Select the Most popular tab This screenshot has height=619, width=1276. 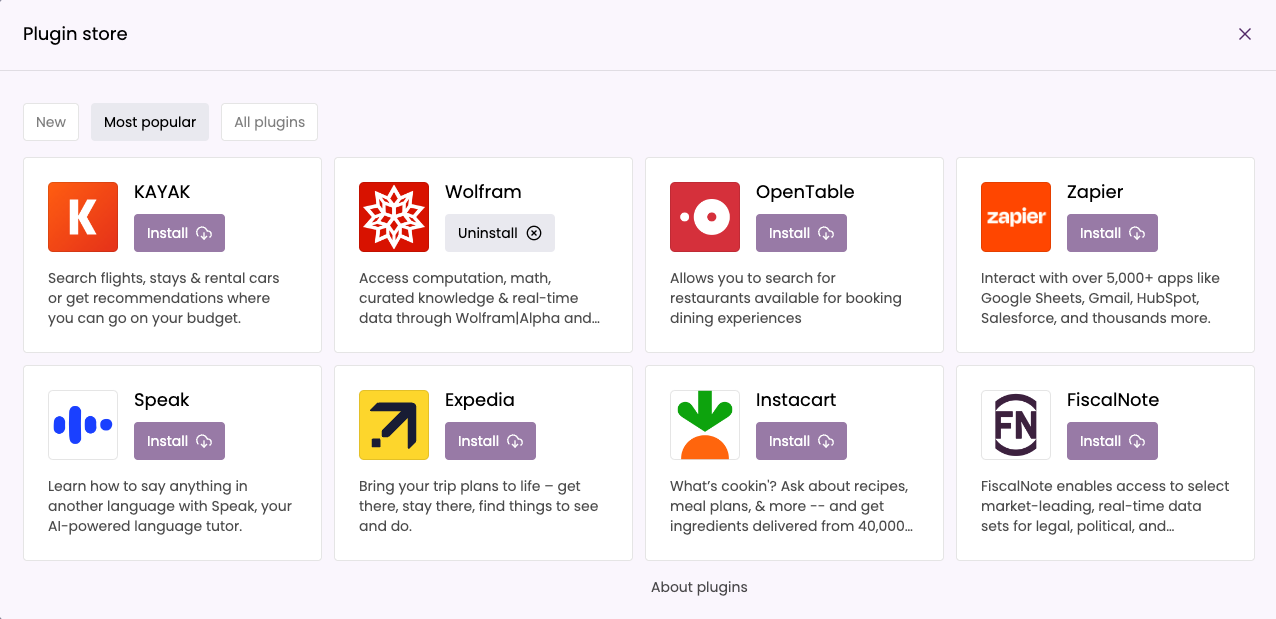point(150,122)
